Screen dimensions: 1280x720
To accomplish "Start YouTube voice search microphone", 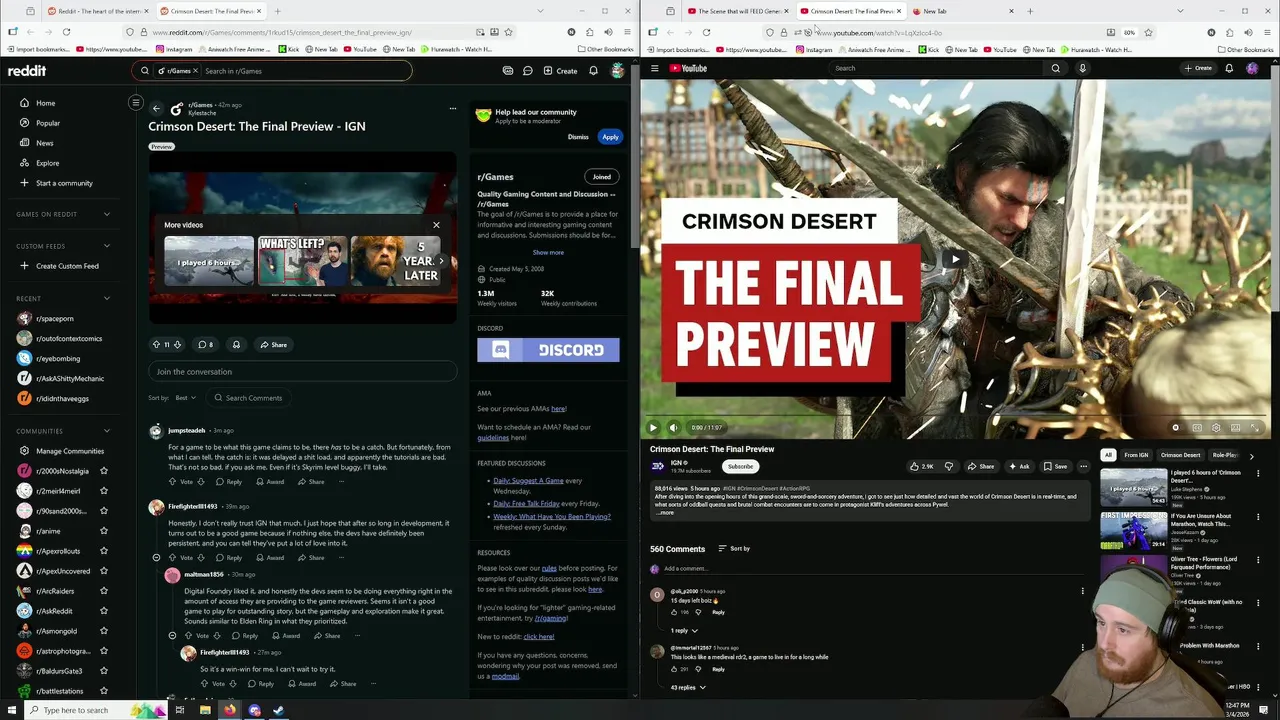I will click(1082, 68).
